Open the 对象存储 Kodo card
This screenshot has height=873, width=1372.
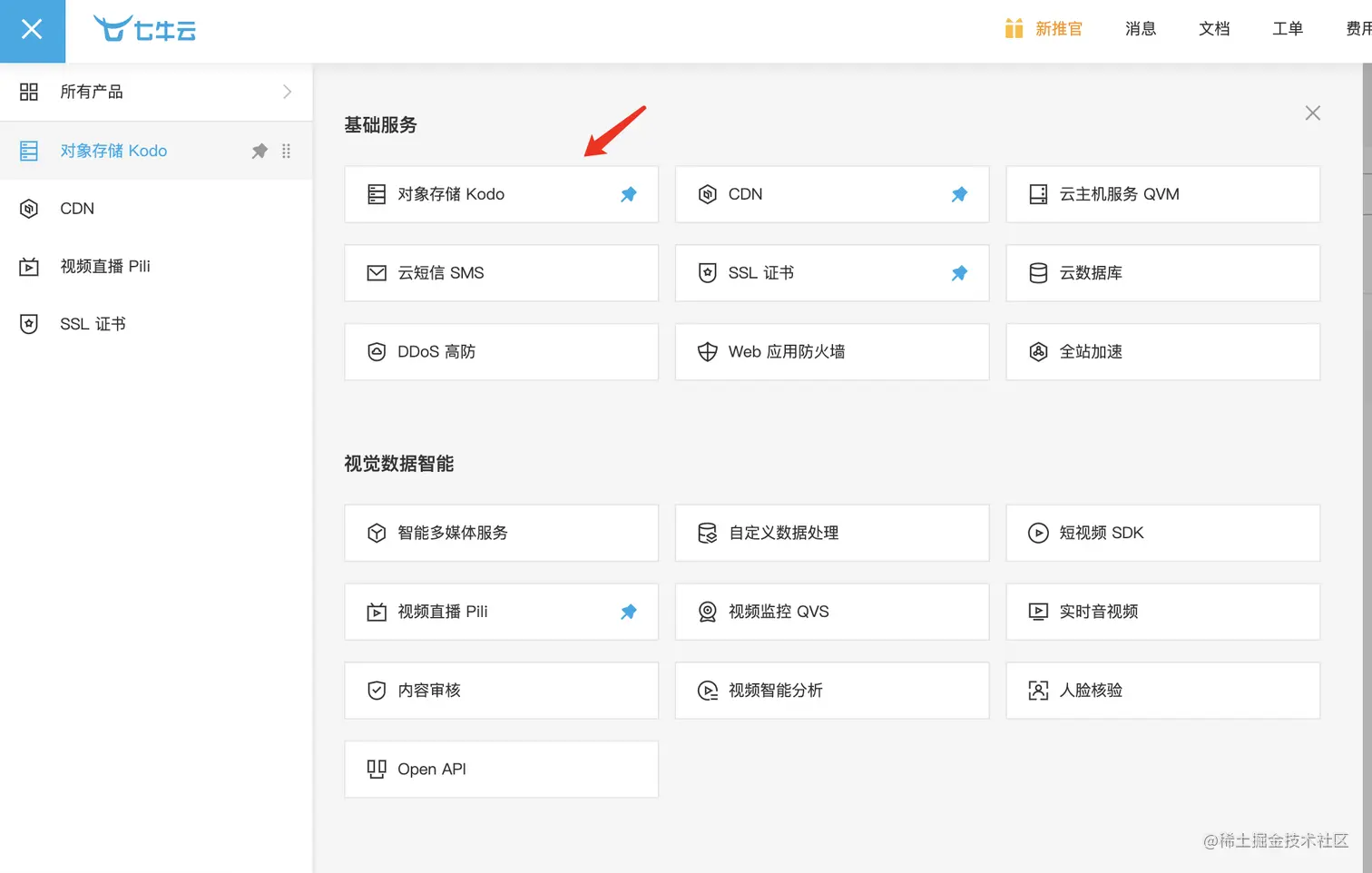coord(501,194)
